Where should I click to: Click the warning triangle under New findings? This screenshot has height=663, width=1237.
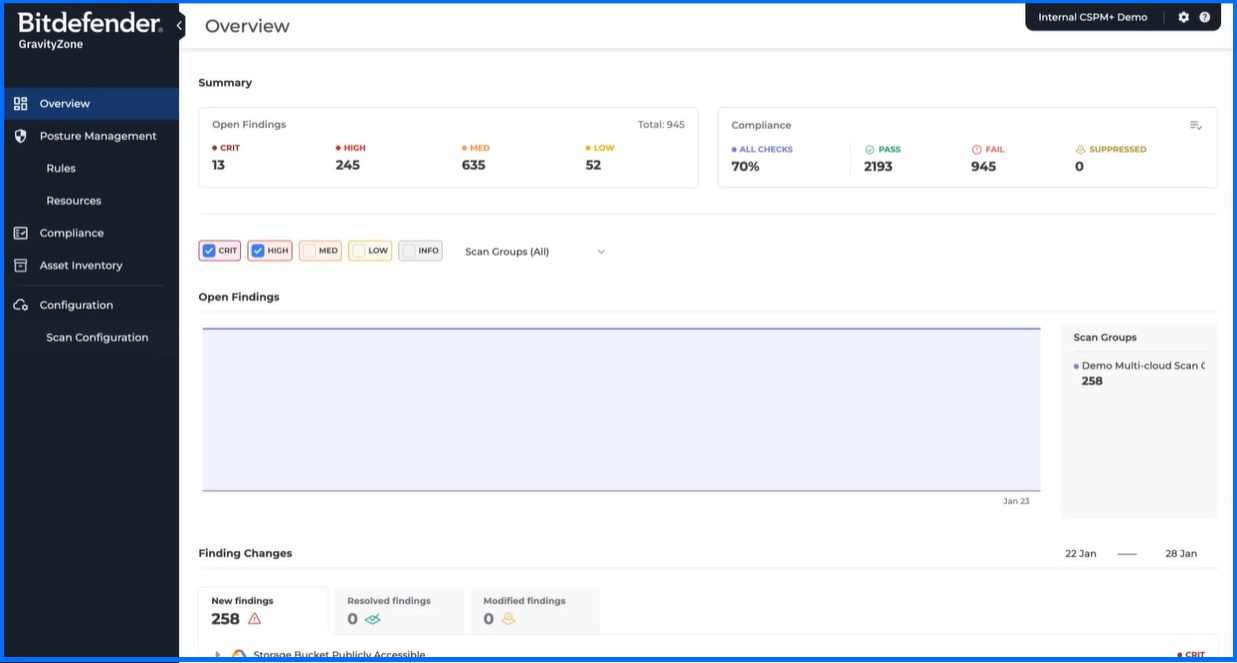point(254,619)
